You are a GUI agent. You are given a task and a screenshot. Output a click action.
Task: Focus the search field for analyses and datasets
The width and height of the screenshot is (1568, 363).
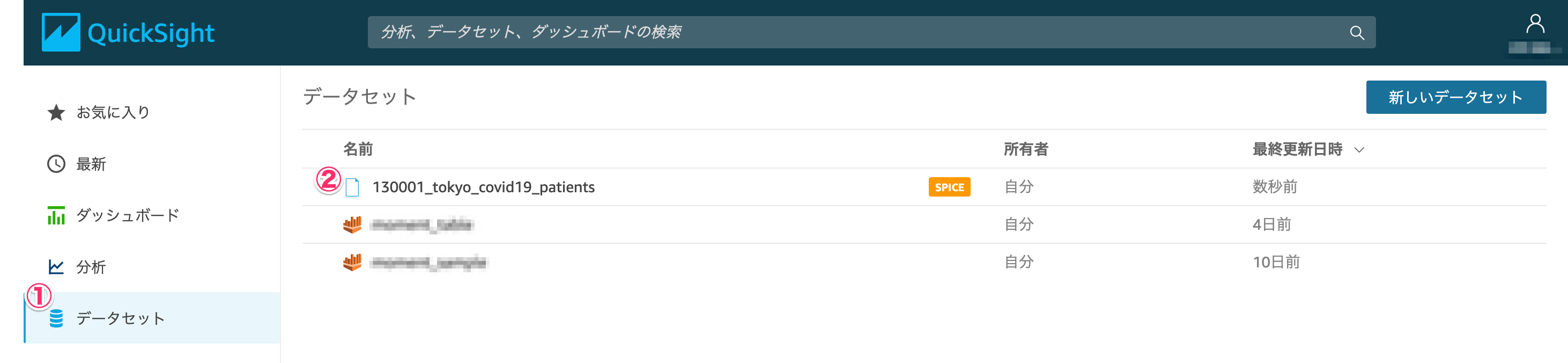click(852, 32)
